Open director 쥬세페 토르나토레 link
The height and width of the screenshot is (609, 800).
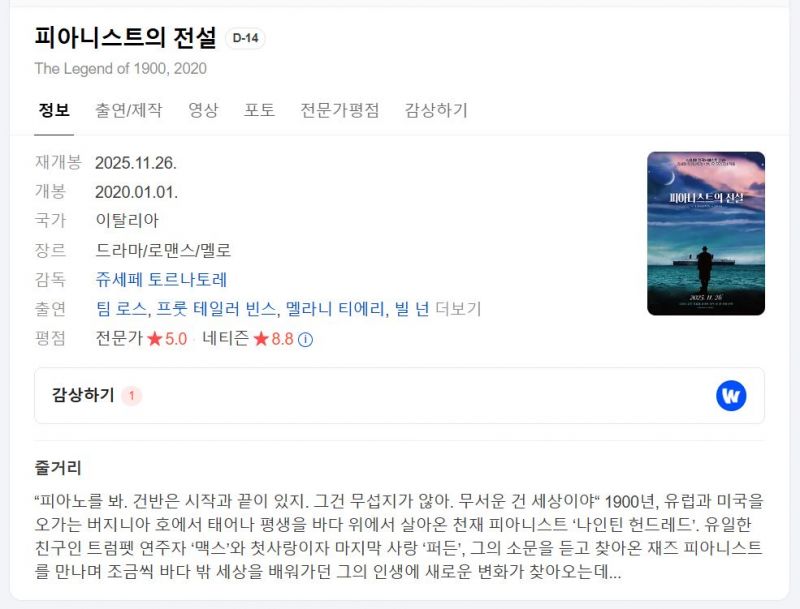point(161,280)
